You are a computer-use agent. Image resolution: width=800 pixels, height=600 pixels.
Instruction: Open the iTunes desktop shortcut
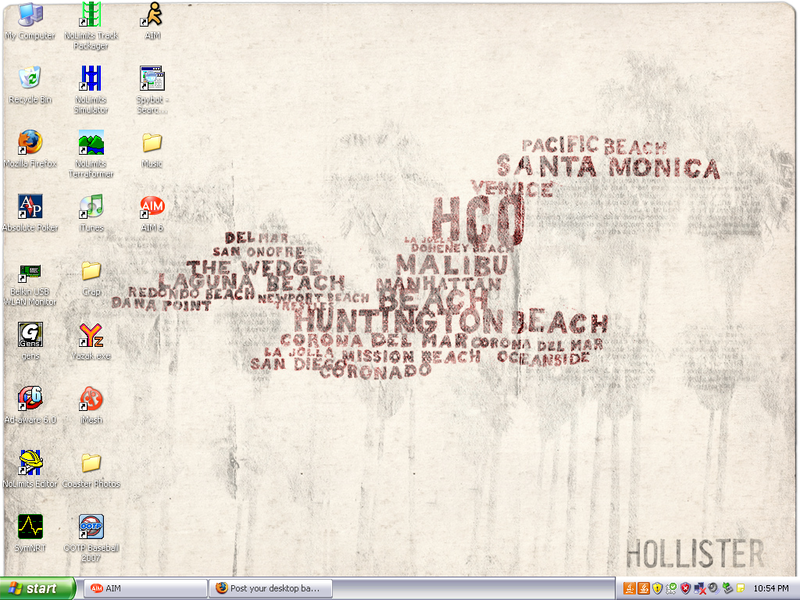(91, 213)
